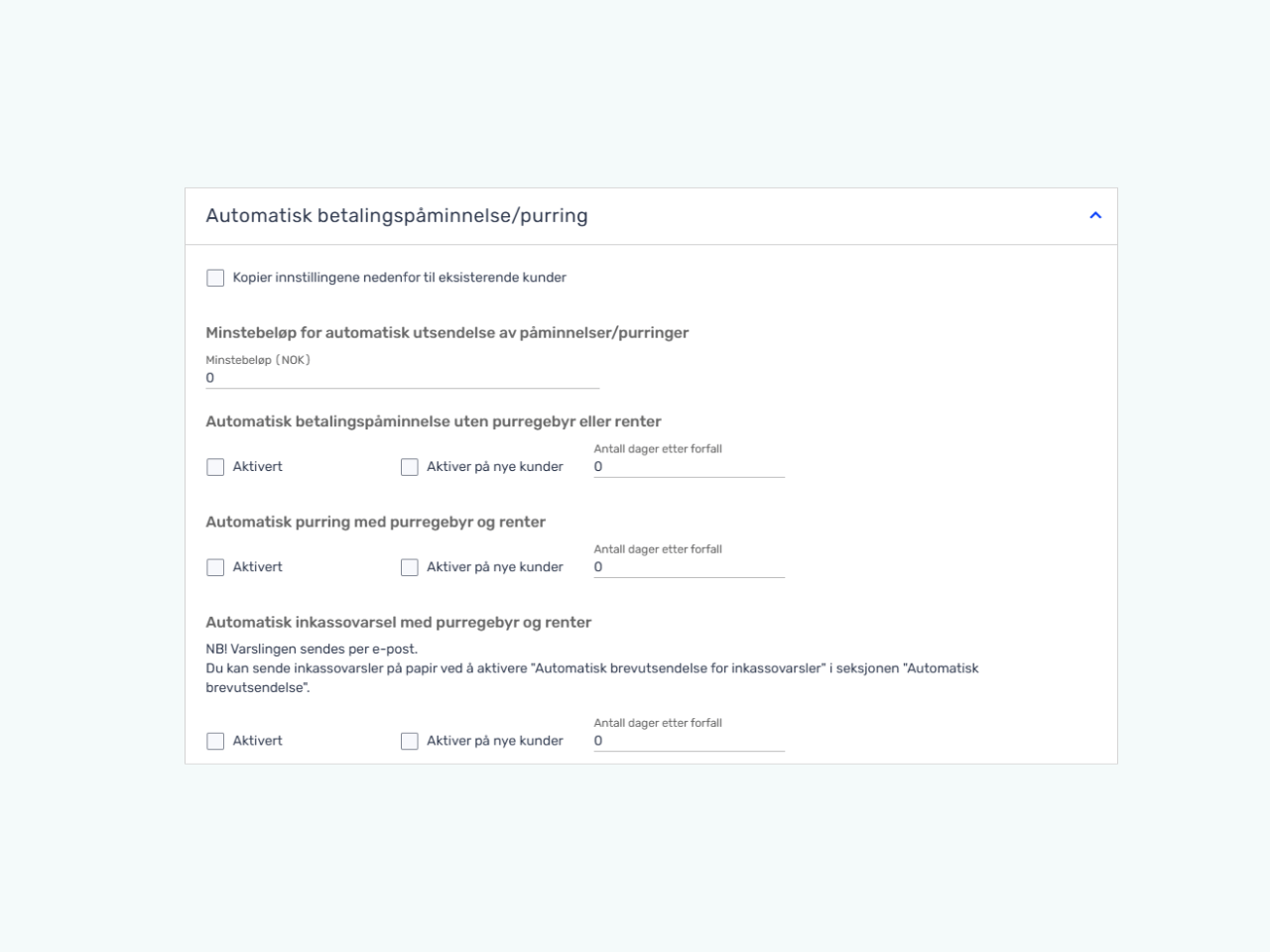Tick Aktivert under betalingspåminnelse uten purregebyr

click(215, 467)
